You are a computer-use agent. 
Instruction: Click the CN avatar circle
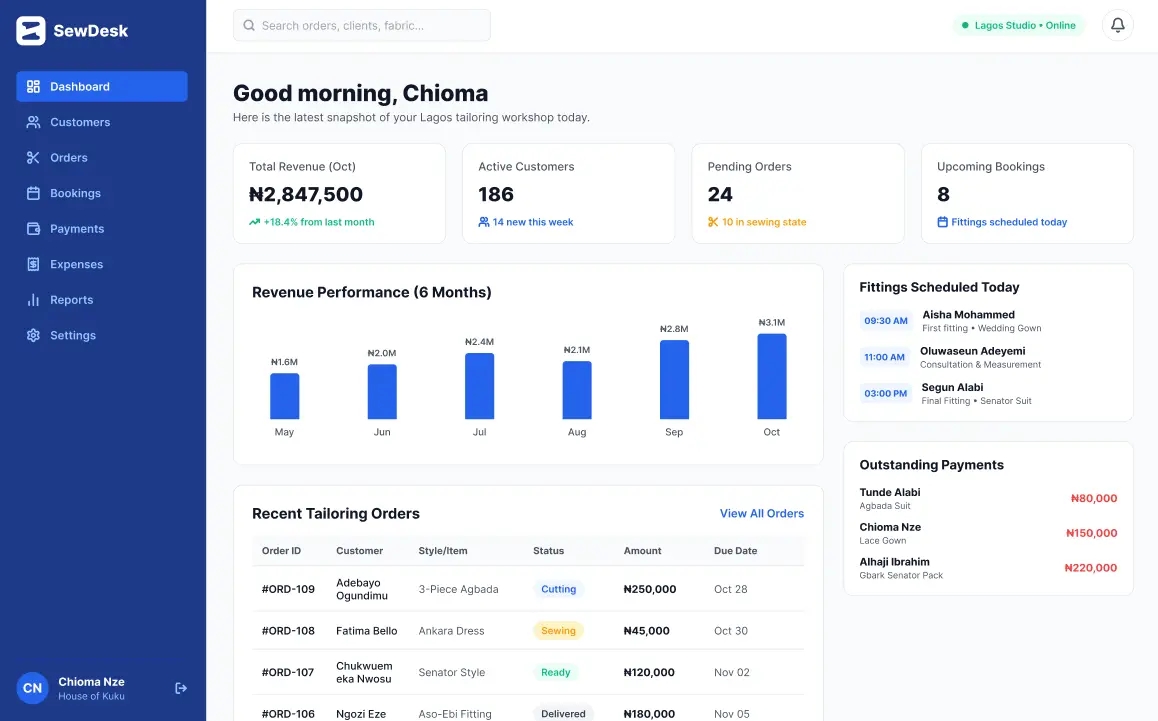(32, 688)
